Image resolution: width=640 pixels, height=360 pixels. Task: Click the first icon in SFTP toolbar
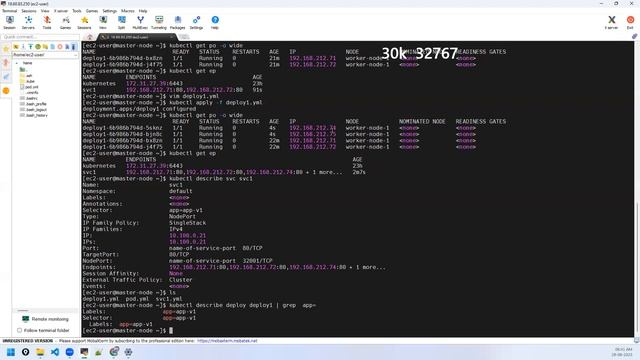16,47
